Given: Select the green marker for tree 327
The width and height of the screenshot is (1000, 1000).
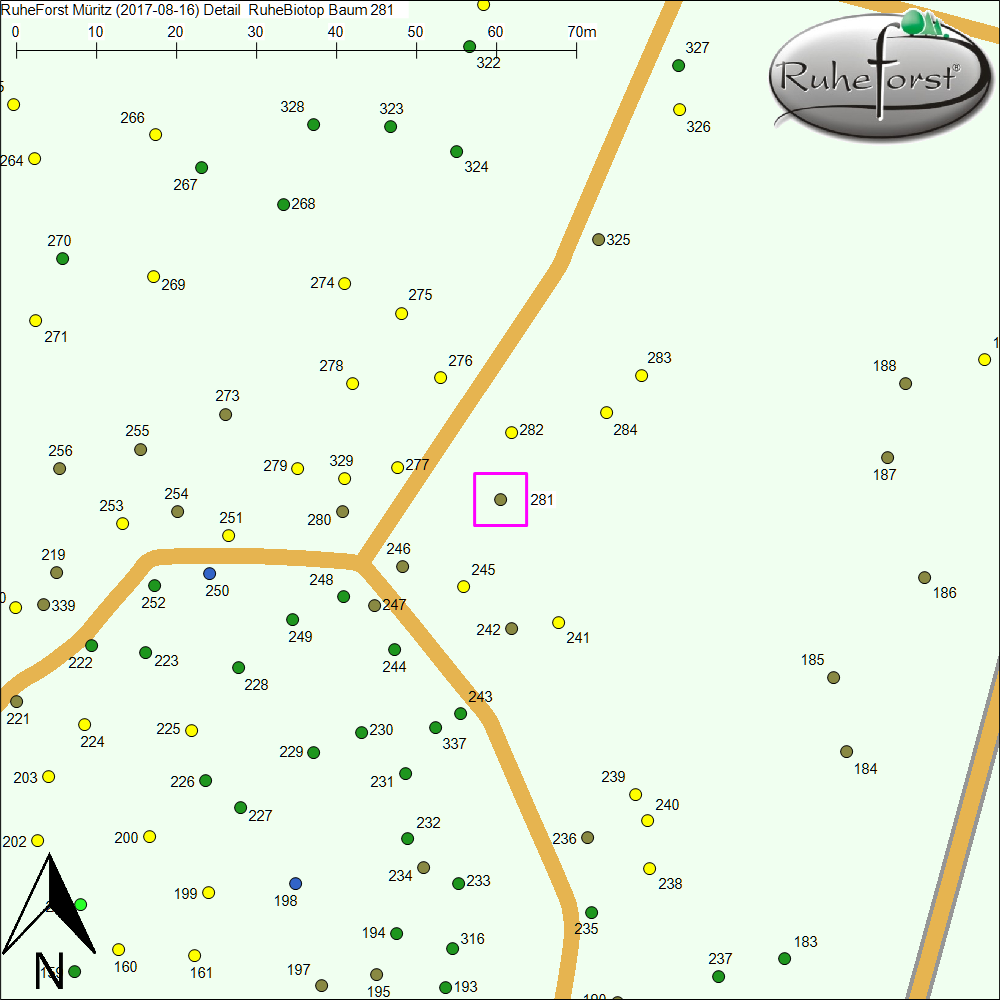Looking at the screenshot, I should [678, 65].
